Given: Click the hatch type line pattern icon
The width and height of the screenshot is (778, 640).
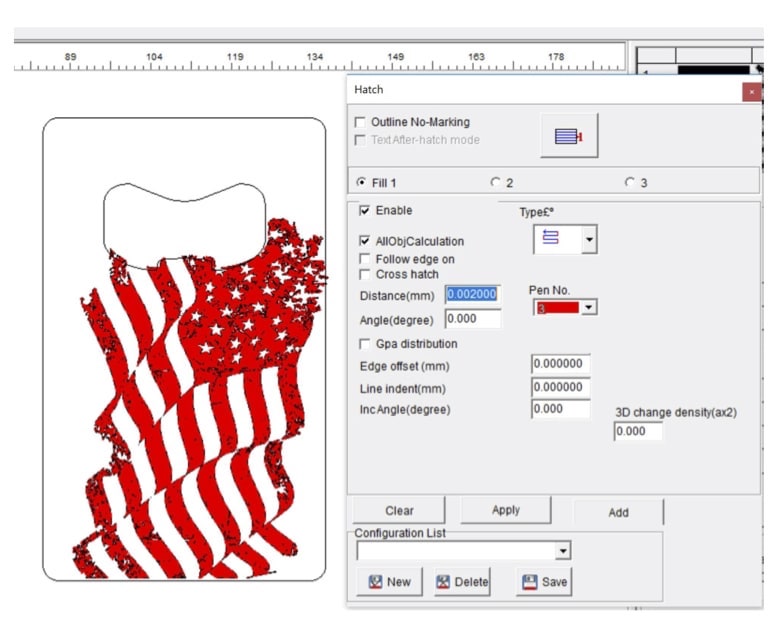Looking at the screenshot, I should point(551,238).
